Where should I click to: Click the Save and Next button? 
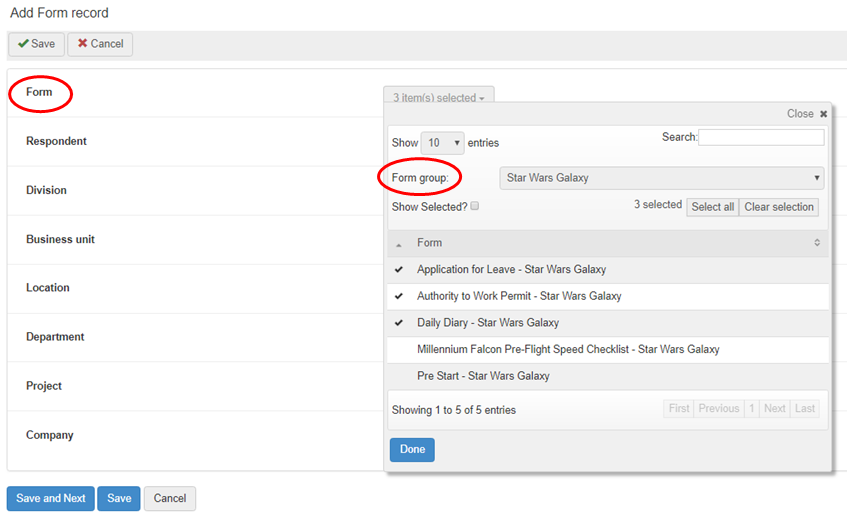pos(51,498)
